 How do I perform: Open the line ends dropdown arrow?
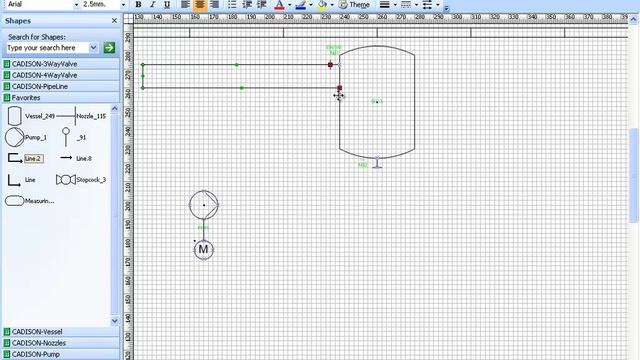click(x=438, y=5)
